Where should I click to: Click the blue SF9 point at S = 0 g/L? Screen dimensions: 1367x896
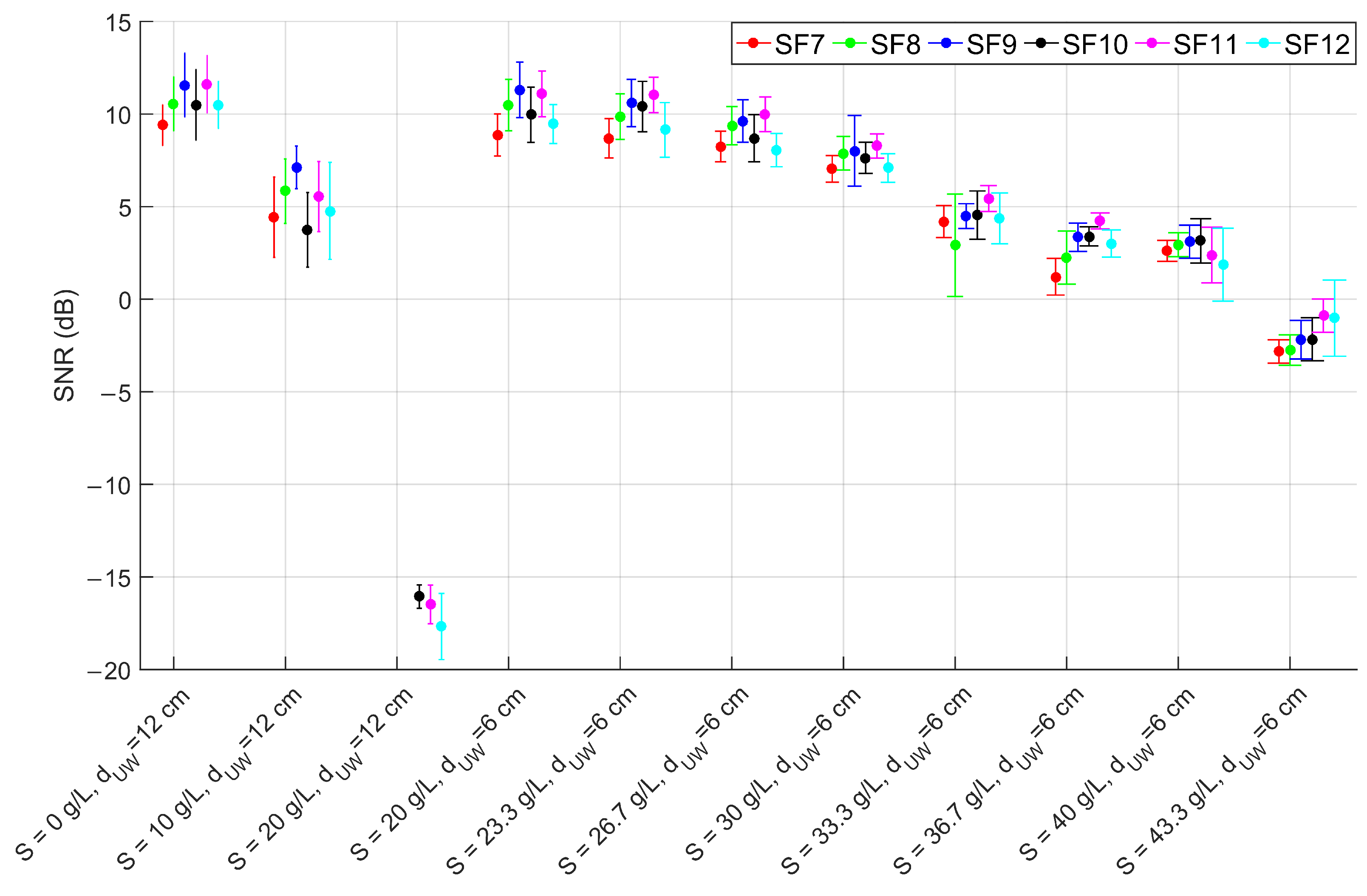click(x=184, y=85)
